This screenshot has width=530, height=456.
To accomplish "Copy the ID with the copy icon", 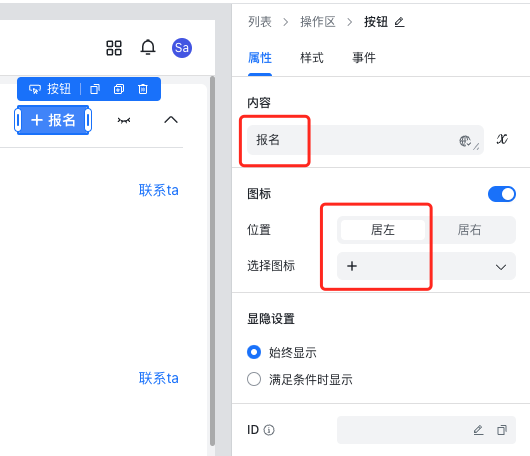I will [502, 430].
